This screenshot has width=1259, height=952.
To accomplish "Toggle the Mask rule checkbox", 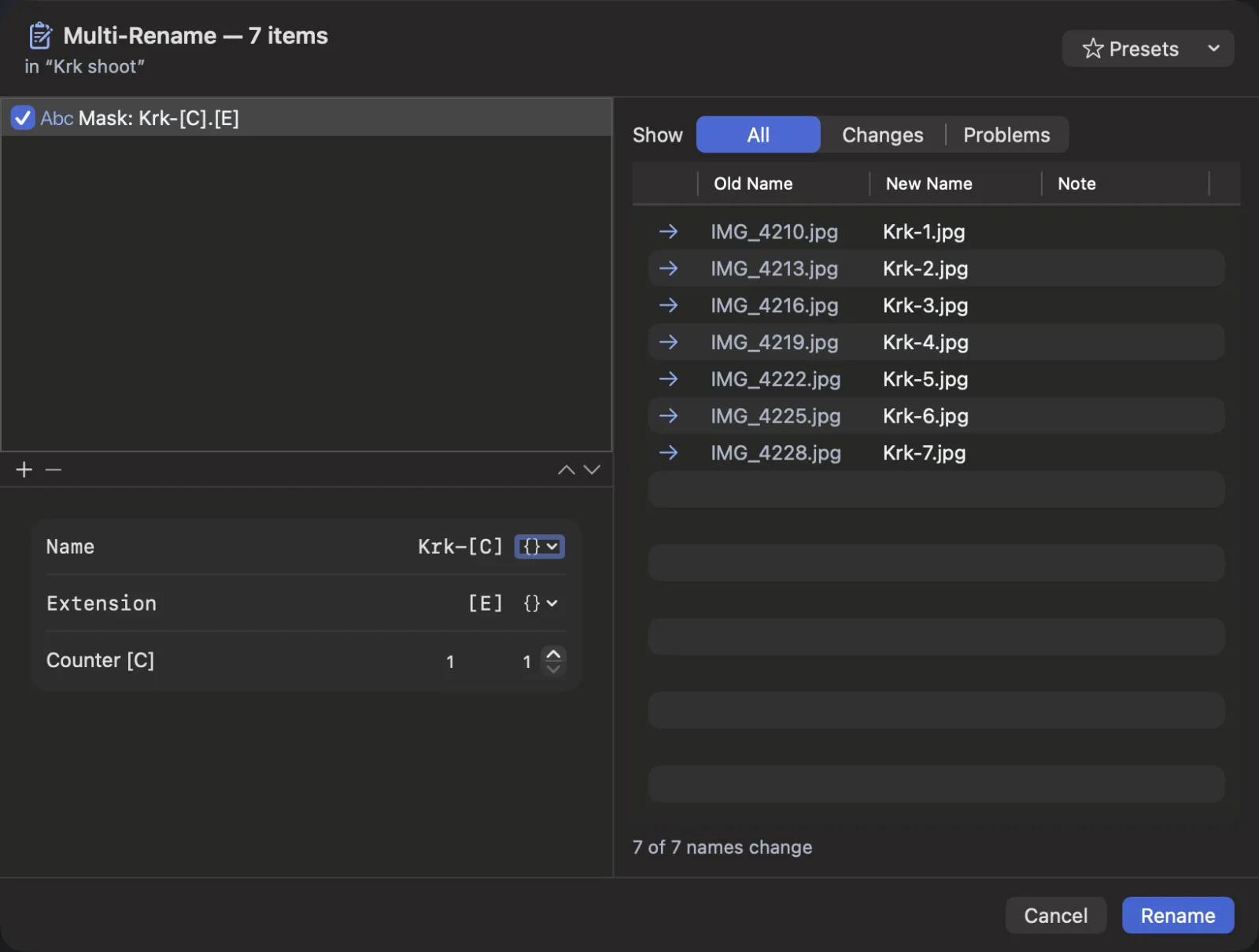I will [x=23, y=118].
